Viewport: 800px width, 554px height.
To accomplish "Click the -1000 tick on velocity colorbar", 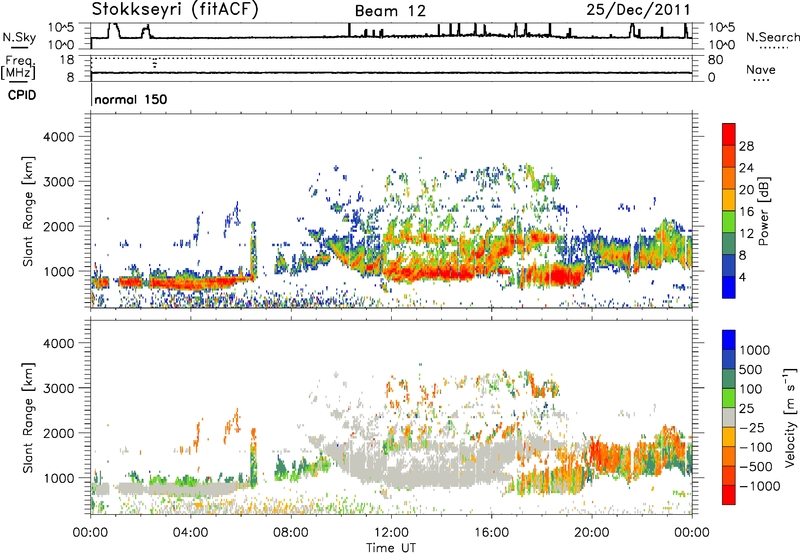I will (x=760, y=486).
